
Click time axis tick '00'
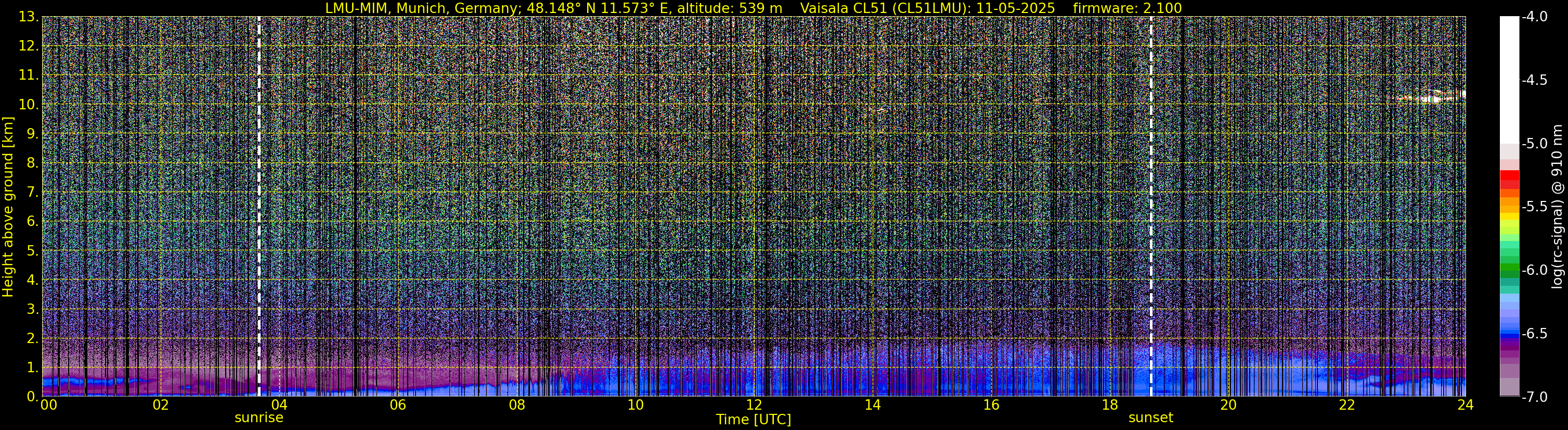(x=49, y=405)
